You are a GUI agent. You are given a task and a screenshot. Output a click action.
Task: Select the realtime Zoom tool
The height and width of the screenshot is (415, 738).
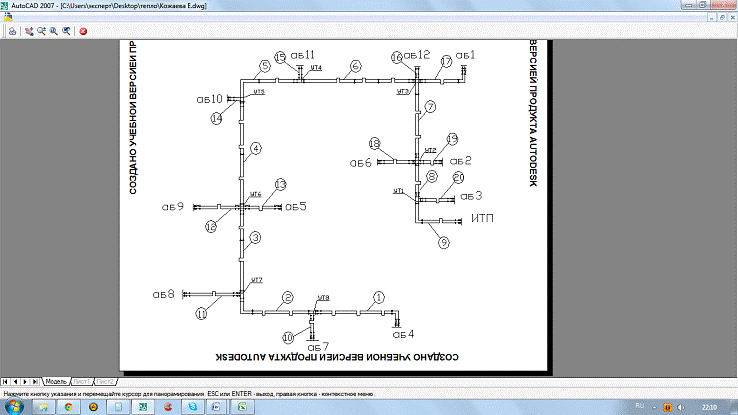point(41,32)
